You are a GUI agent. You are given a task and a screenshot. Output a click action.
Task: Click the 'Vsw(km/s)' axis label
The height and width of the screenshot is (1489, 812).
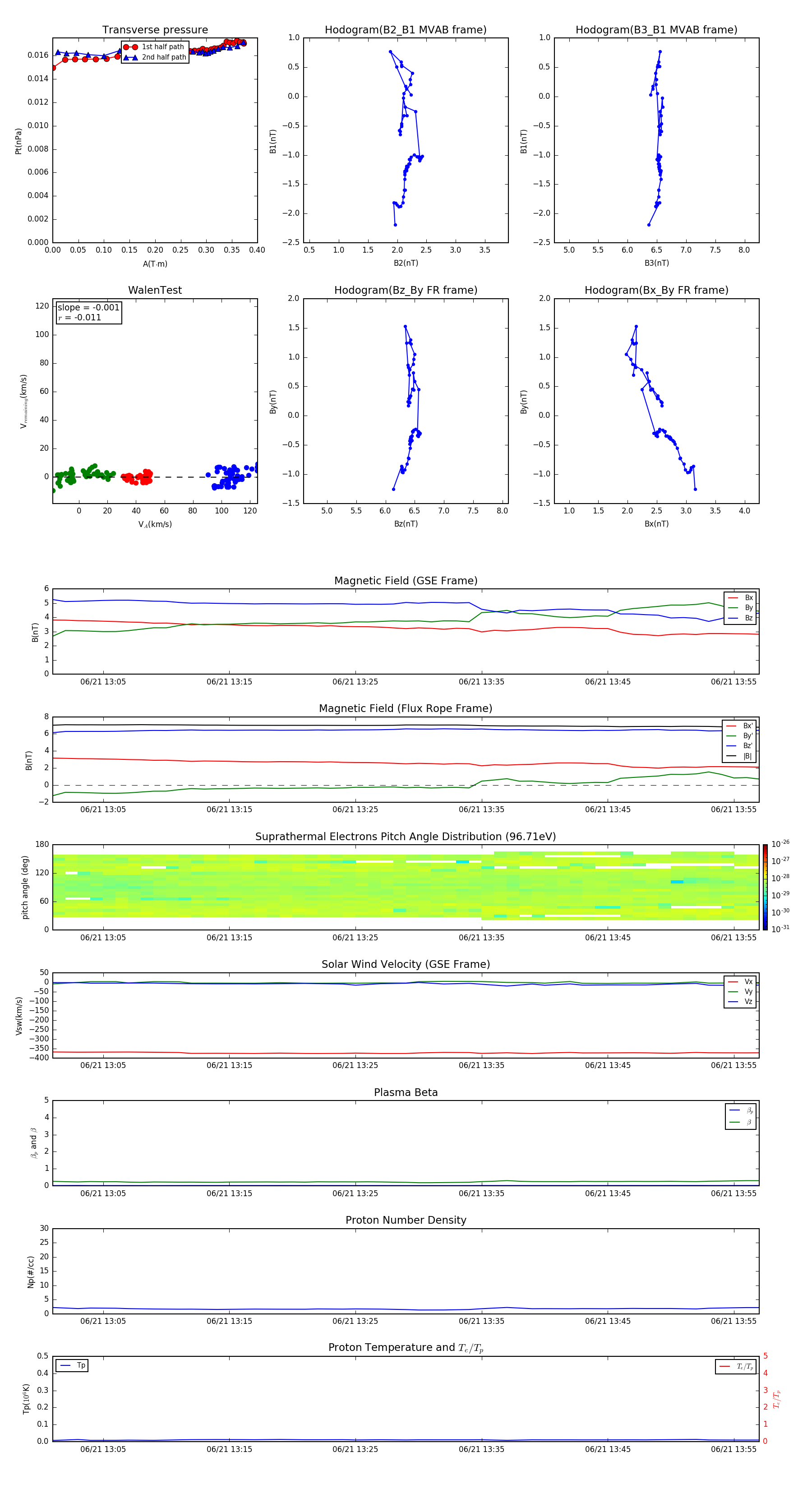pos(18,1016)
